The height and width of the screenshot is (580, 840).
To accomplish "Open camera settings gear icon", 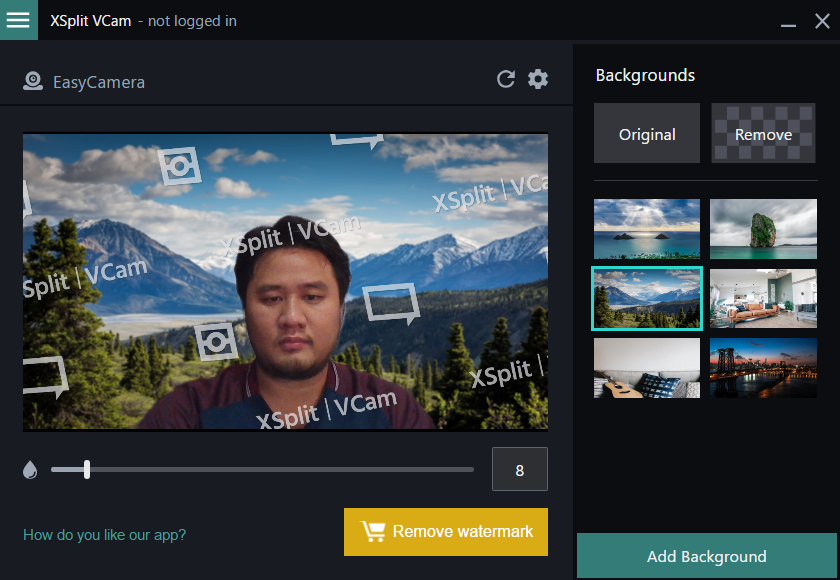I will 538,79.
